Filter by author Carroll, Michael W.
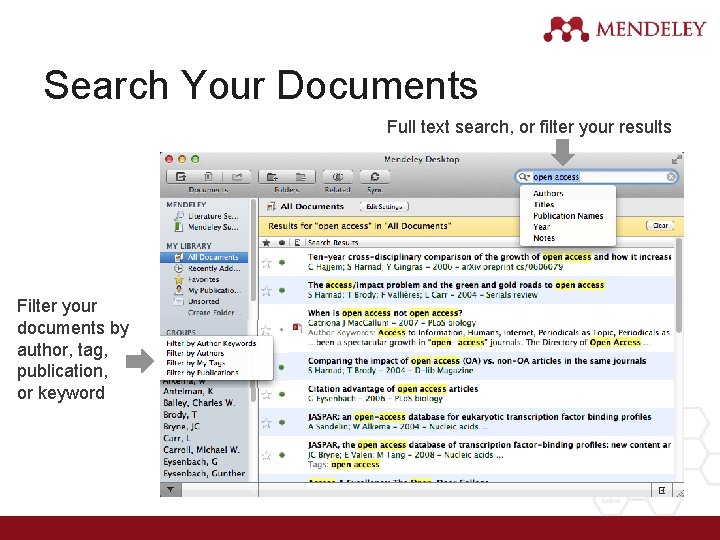 pos(202,450)
